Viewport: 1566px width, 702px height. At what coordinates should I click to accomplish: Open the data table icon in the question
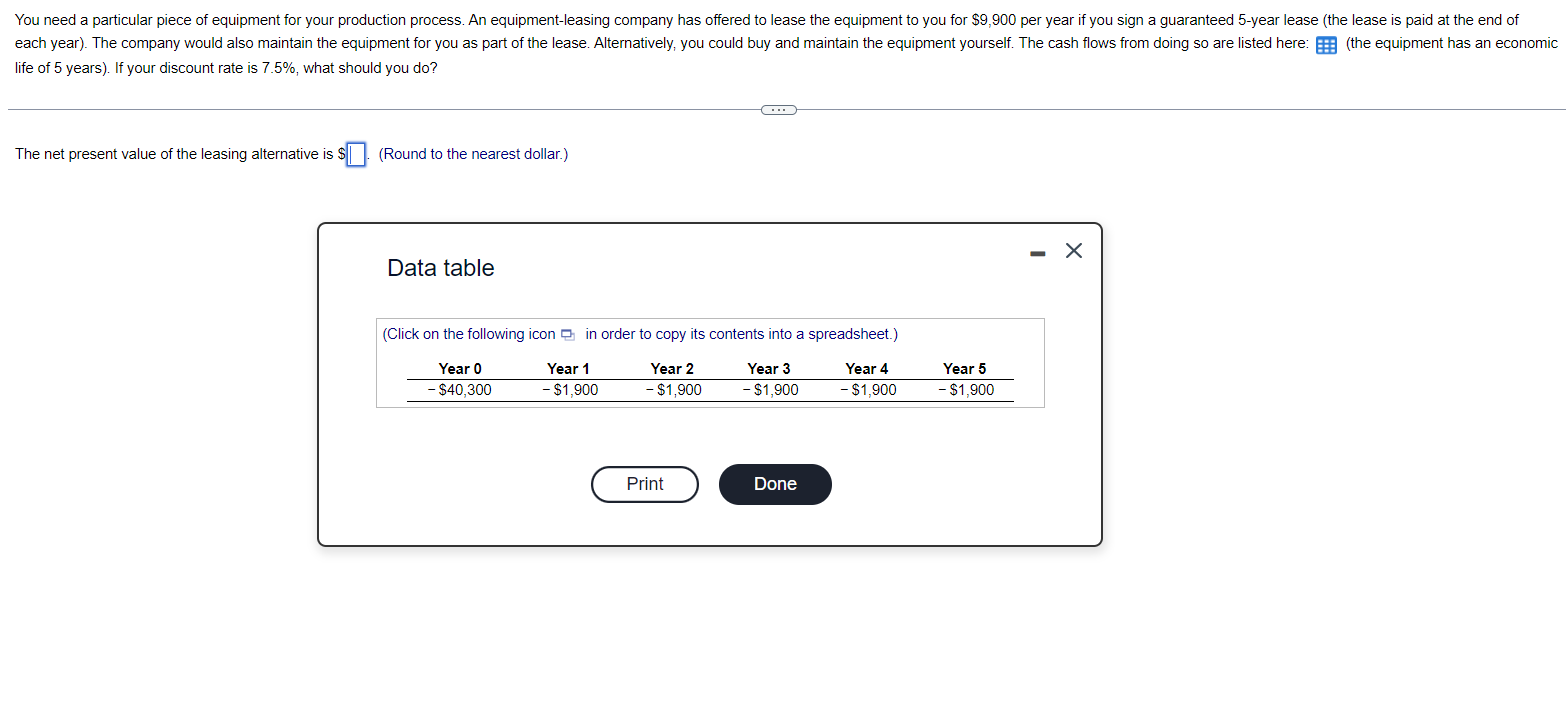tap(1326, 44)
